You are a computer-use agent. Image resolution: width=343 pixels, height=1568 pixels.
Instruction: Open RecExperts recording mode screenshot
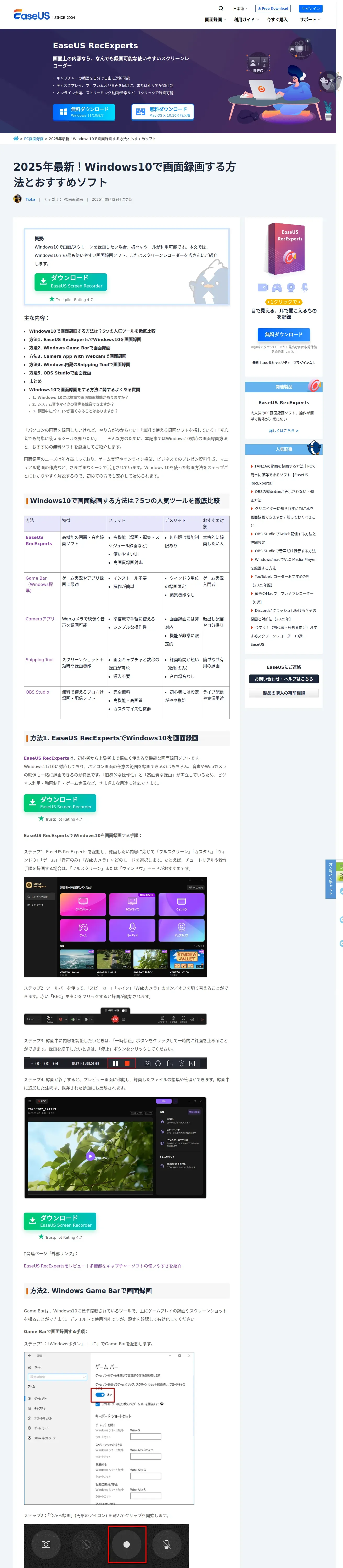pos(115,926)
